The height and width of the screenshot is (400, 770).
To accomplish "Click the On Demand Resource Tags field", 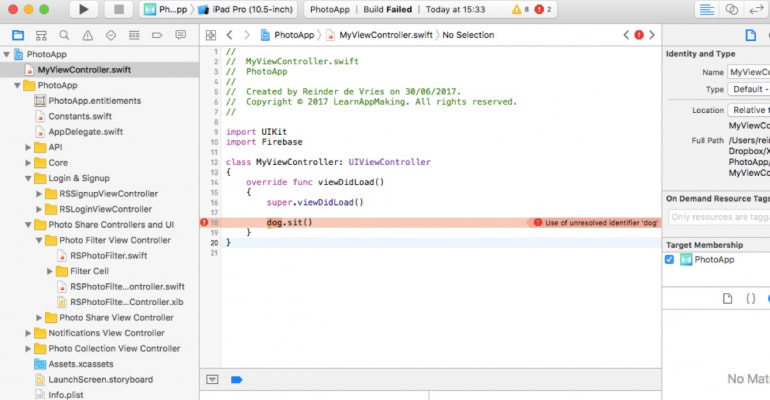I will (719, 217).
